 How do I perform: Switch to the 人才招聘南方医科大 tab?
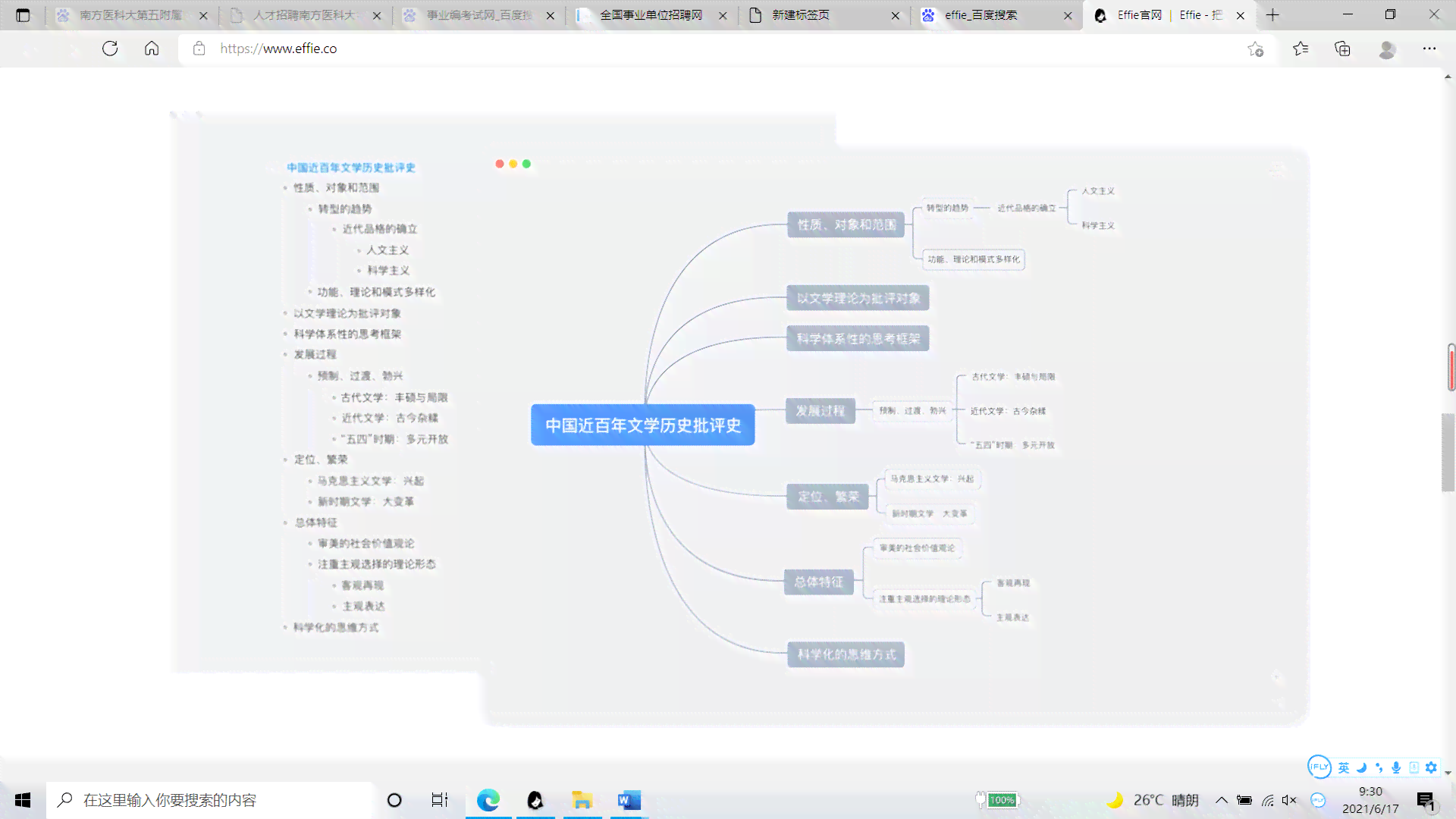tap(303, 15)
